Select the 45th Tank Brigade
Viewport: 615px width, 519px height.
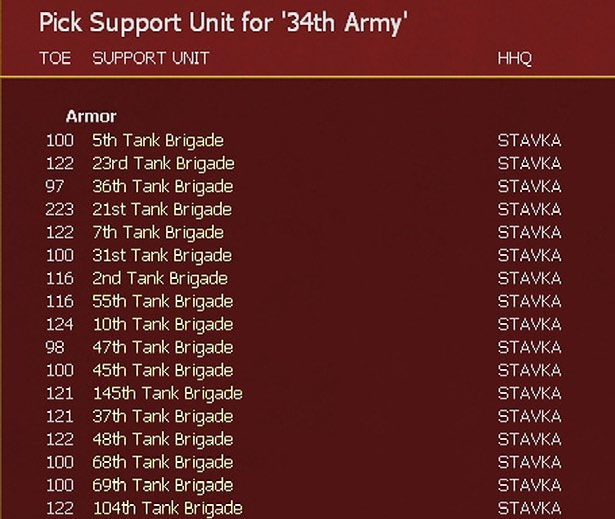[162, 370]
